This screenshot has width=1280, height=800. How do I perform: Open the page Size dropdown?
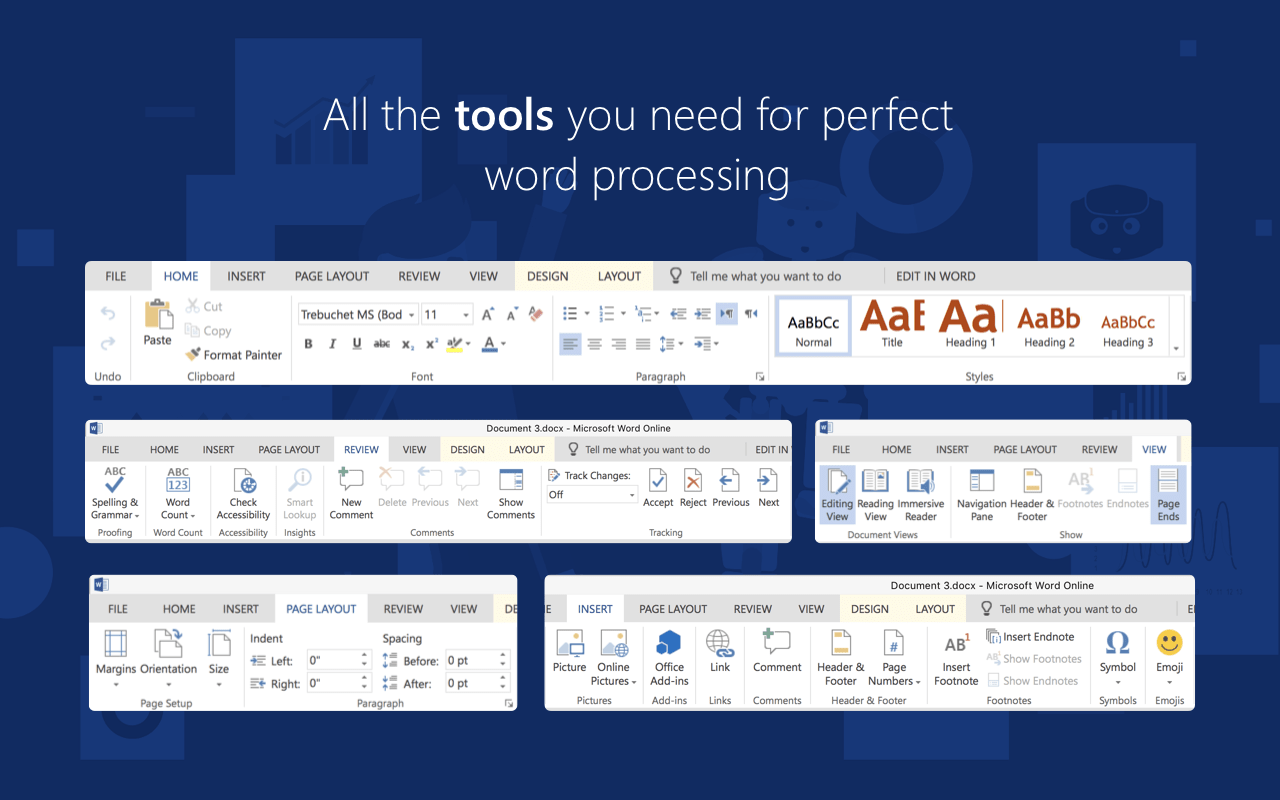pyautogui.click(x=219, y=685)
